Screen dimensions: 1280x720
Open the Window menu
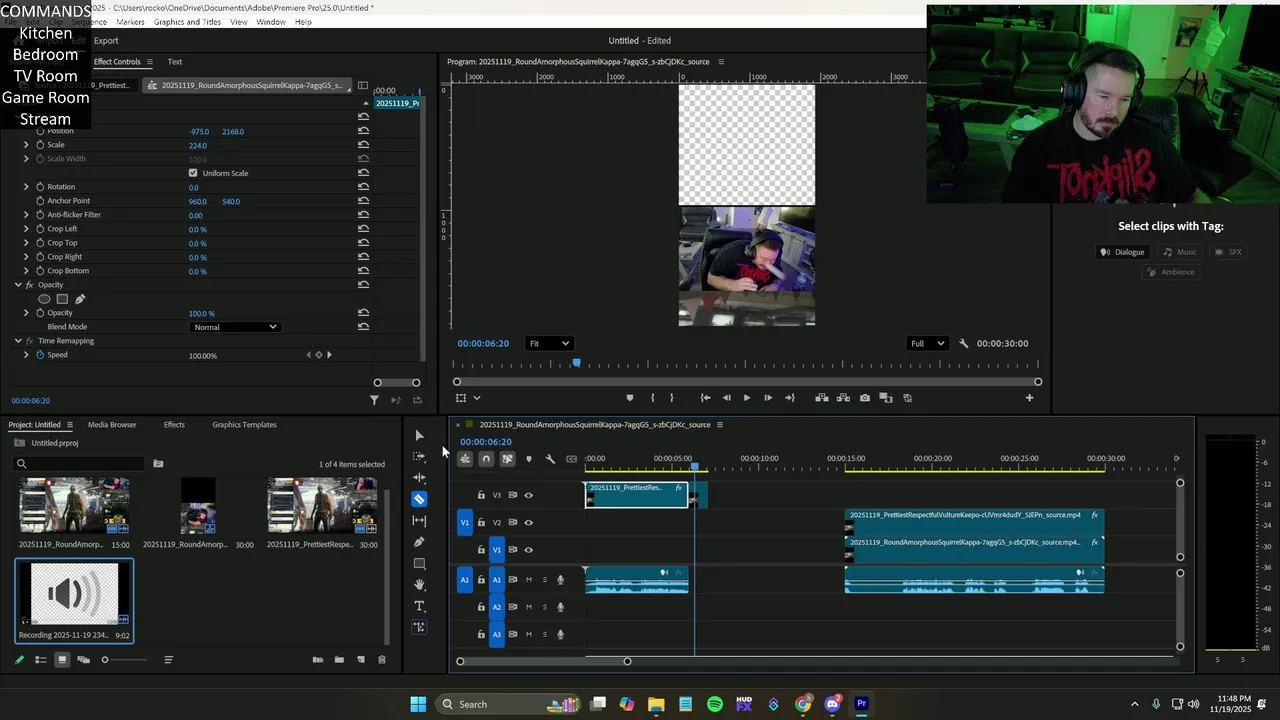click(x=271, y=22)
